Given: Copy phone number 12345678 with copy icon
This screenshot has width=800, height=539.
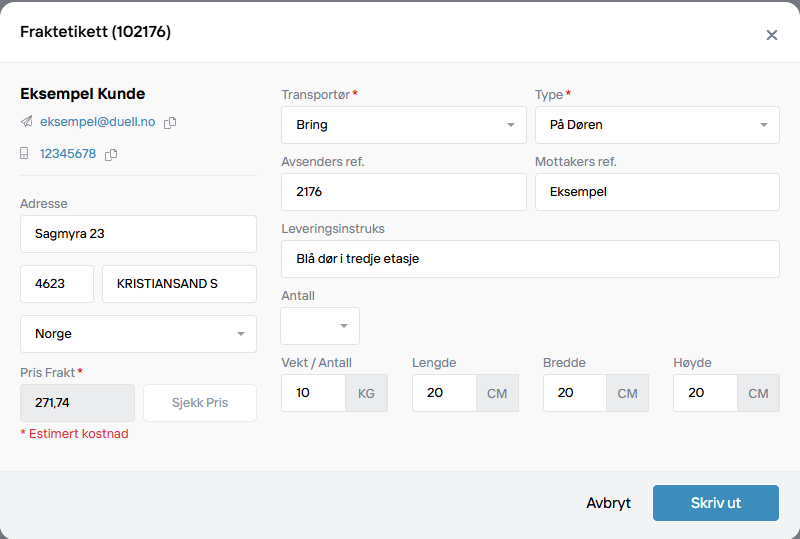Looking at the screenshot, I should (x=111, y=154).
